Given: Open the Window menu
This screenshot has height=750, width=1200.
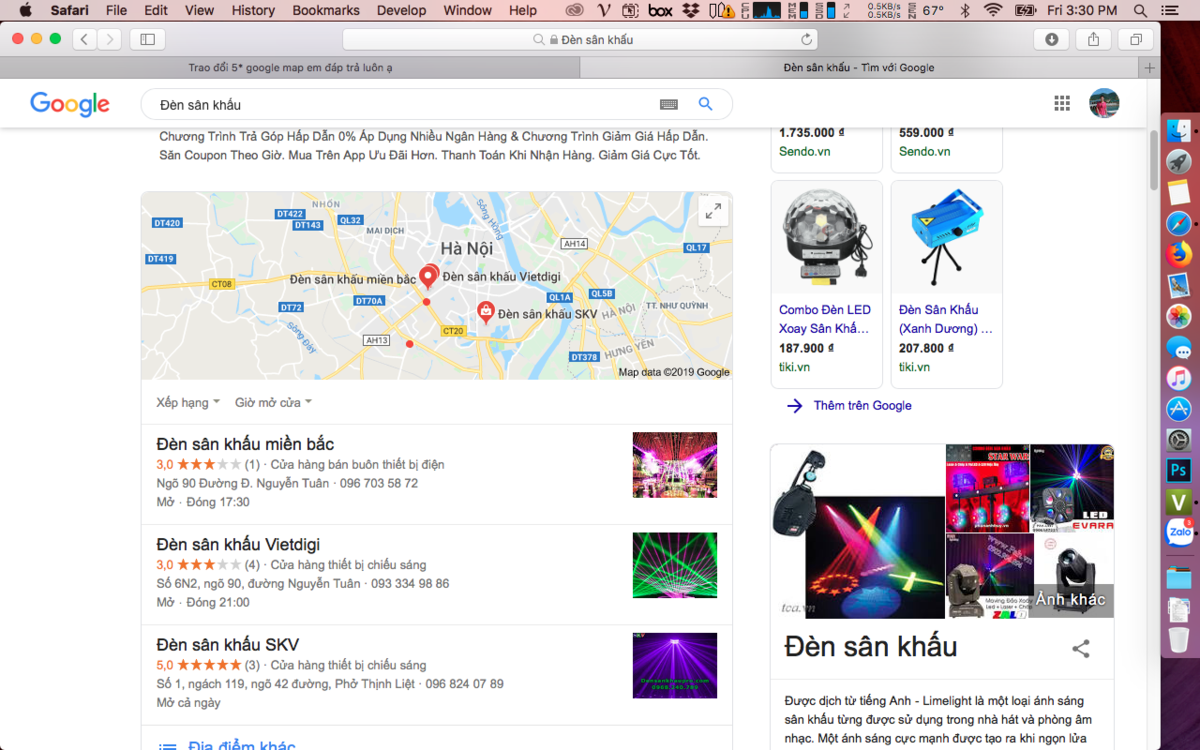Looking at the screenshot, I should pyautogui.click(x=467, y=10).
